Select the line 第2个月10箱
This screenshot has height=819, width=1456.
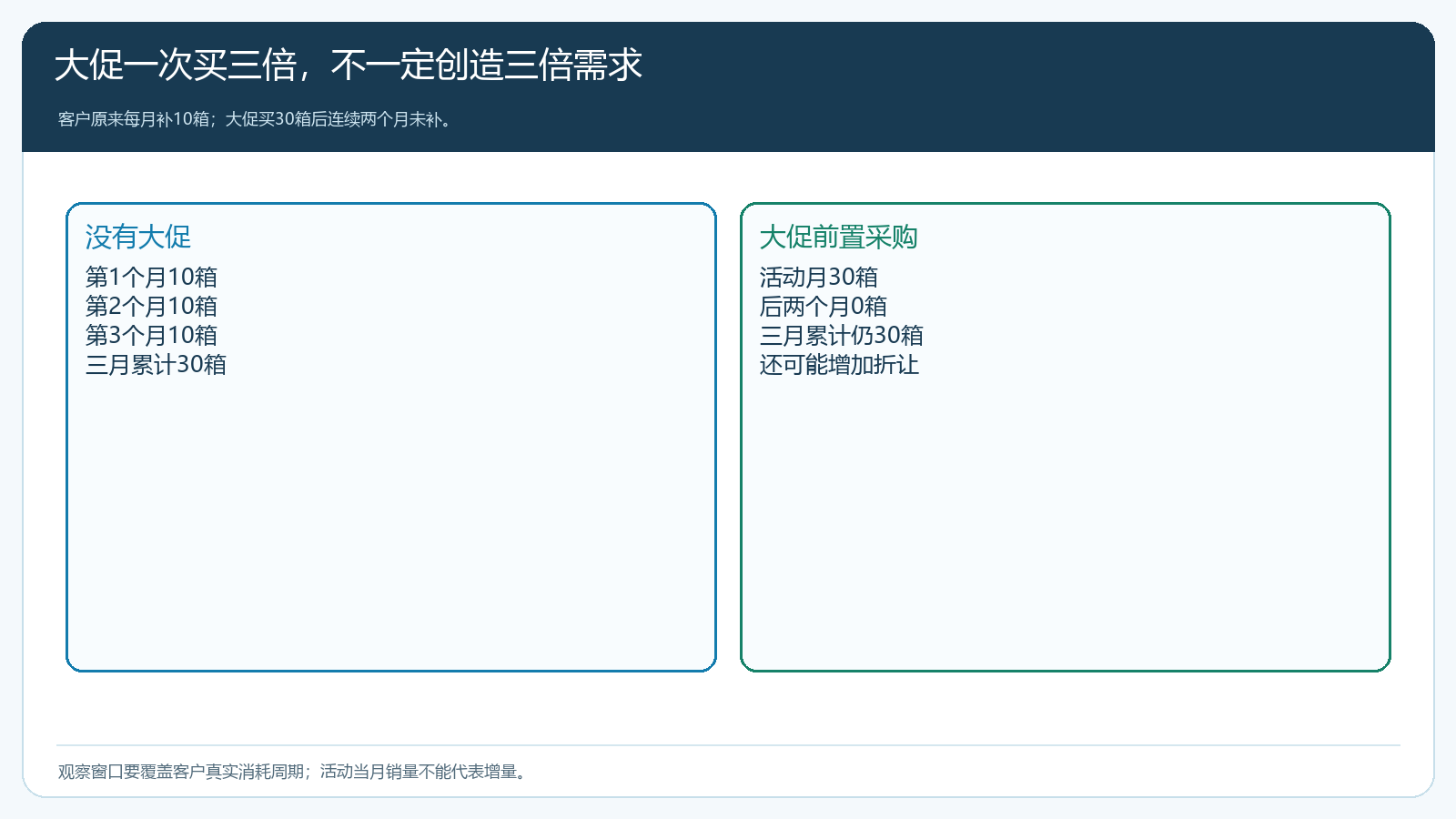(x=151, y=306)
